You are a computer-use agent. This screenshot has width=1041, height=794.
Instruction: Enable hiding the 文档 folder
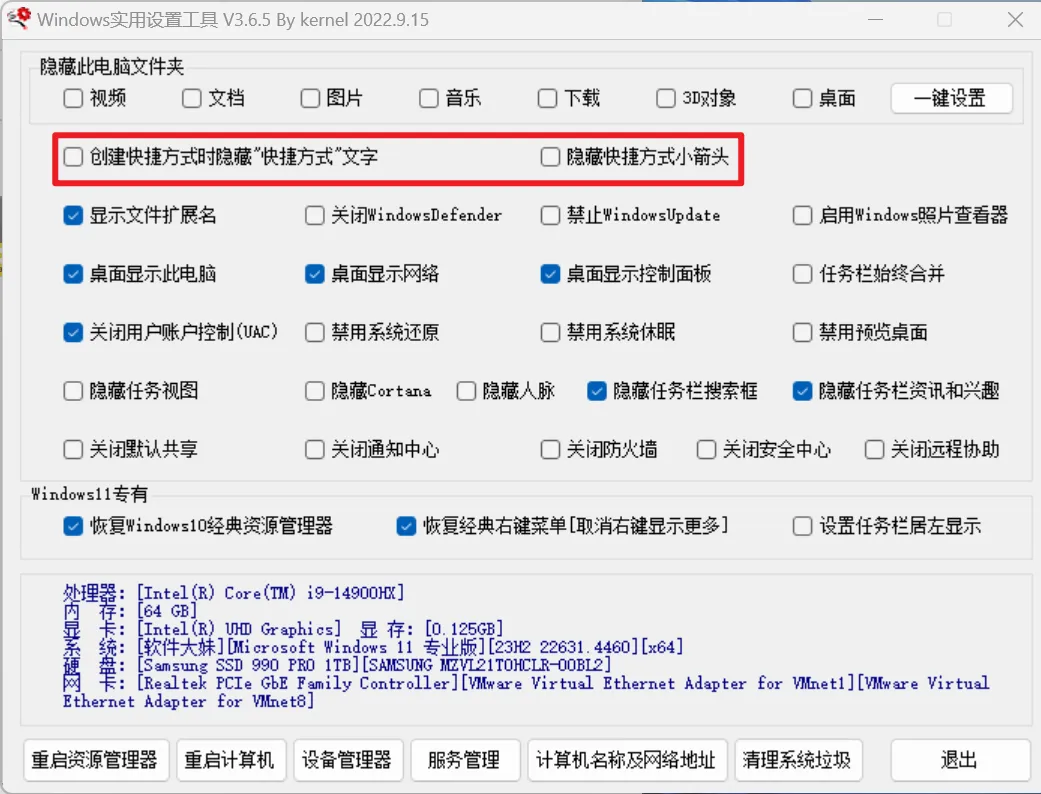pyautogui.click(x=190, y=98)
